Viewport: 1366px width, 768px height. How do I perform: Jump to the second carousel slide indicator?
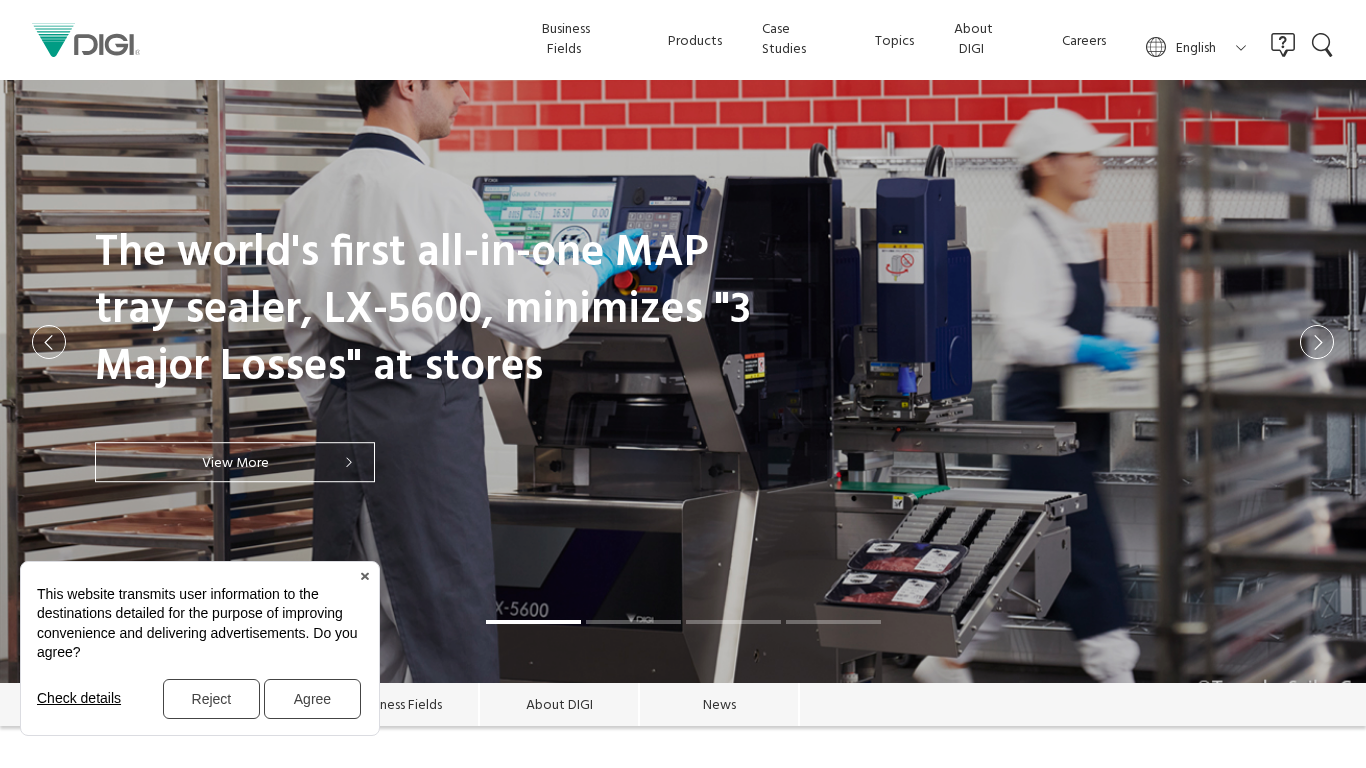[633, 622]
